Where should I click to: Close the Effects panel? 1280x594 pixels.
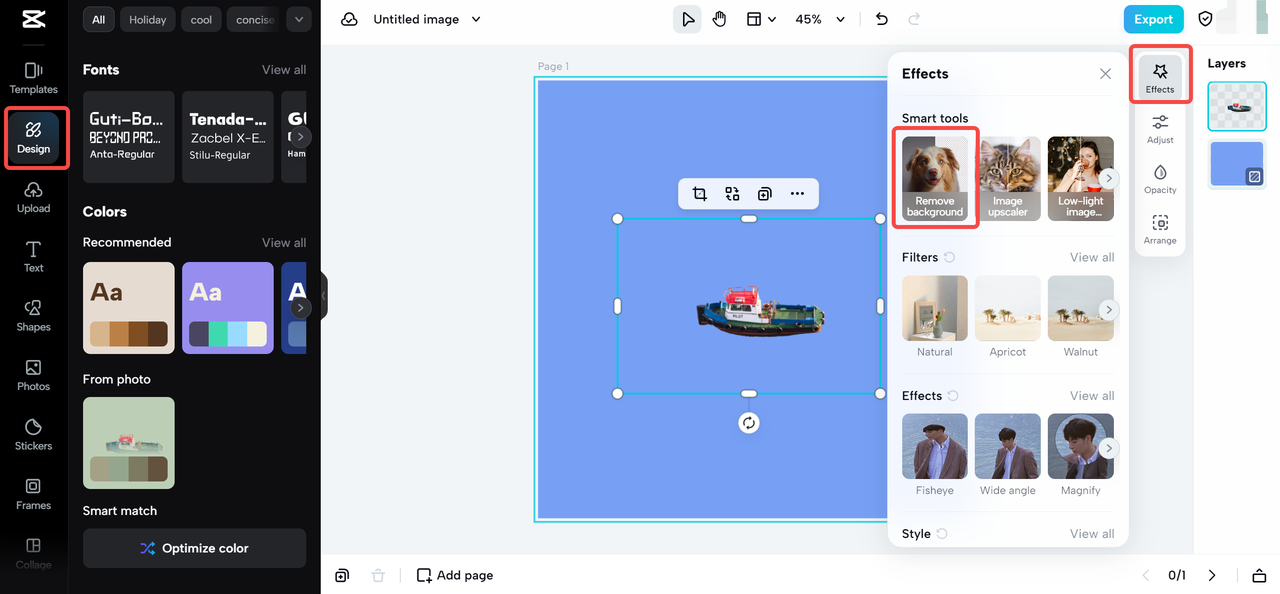tap(1105, 74)
